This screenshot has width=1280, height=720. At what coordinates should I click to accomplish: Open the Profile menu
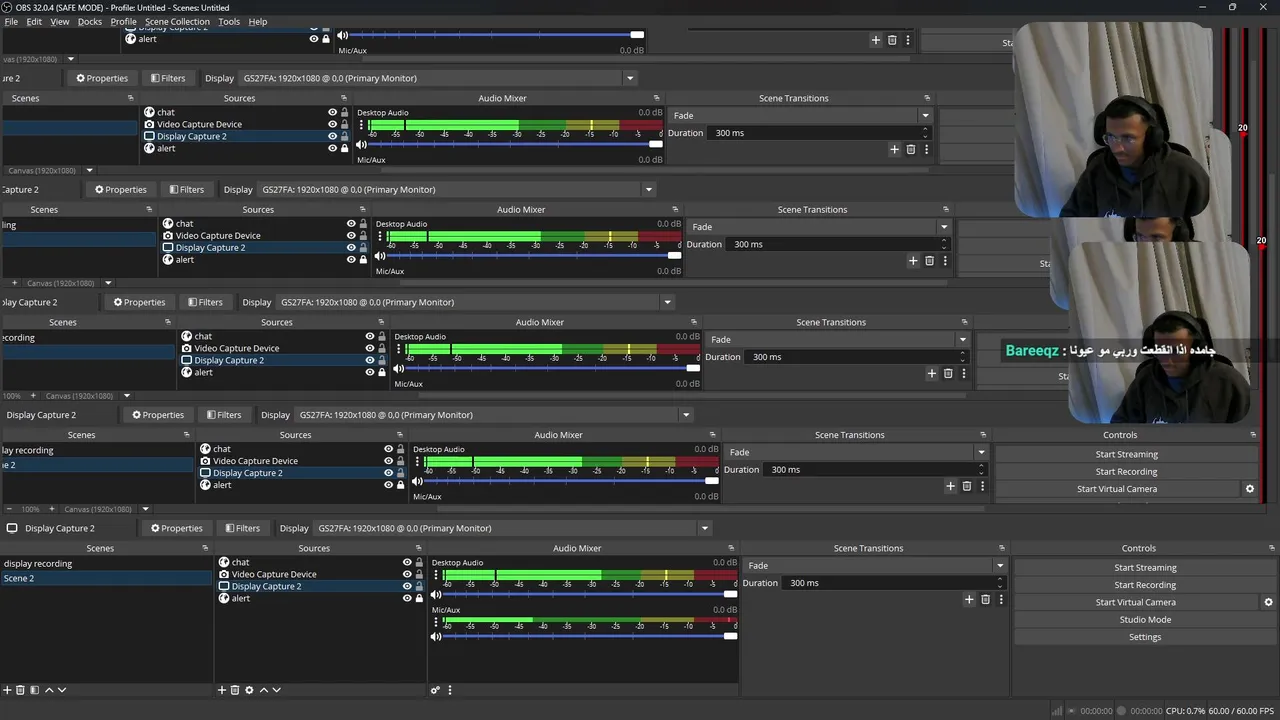tap(124, 21)
